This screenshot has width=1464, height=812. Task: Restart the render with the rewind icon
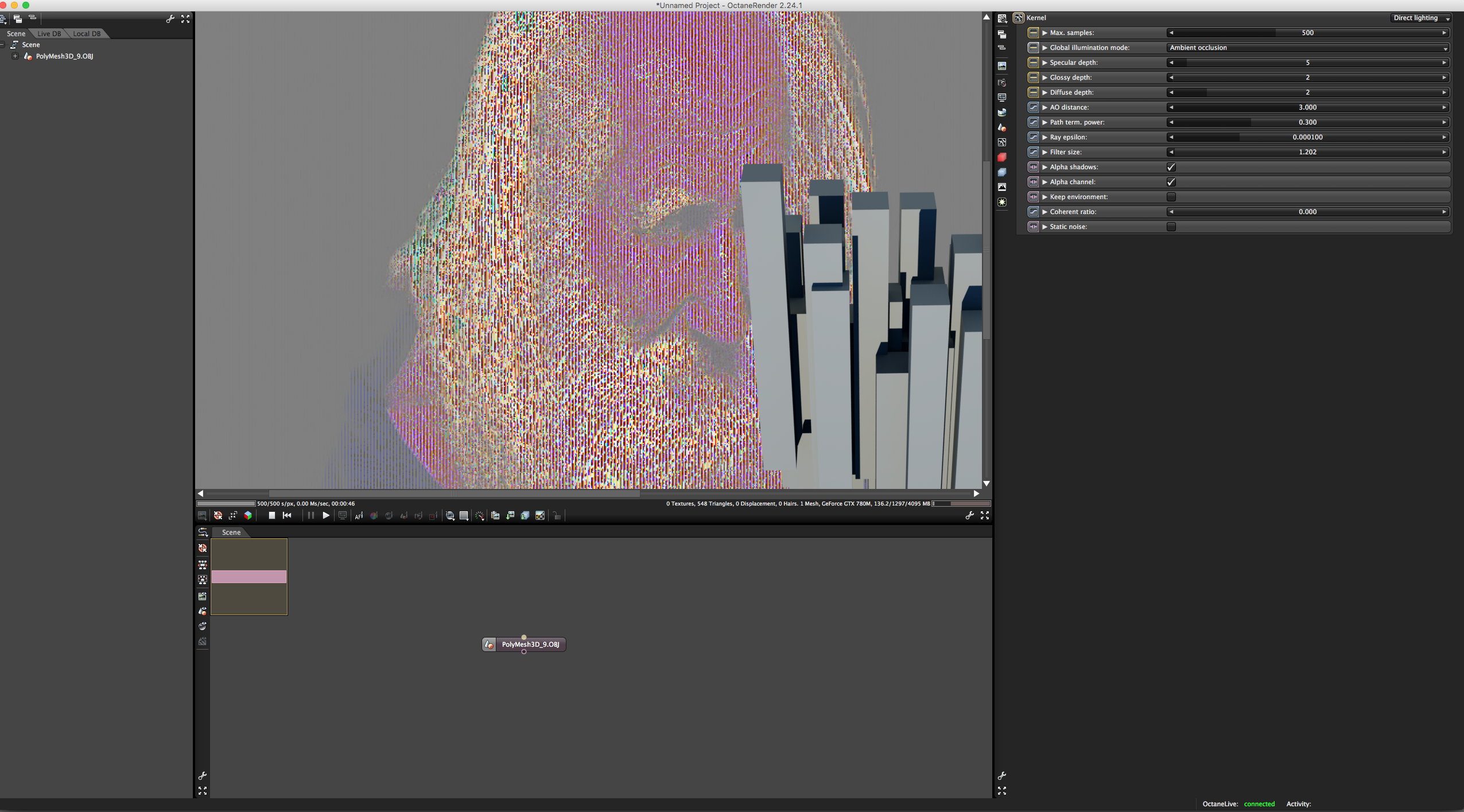(287, 515)
